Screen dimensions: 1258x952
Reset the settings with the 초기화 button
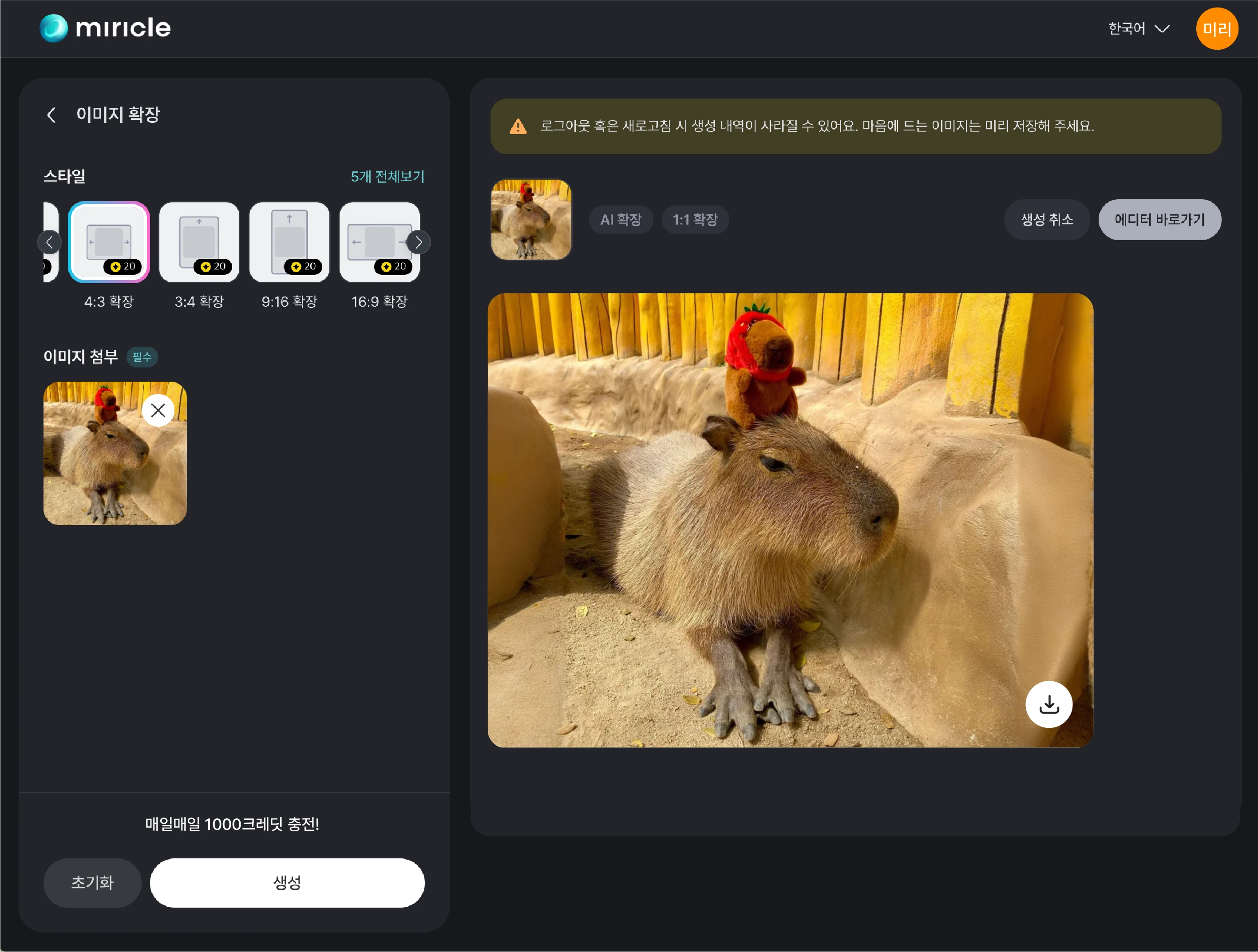pos(92,882)
